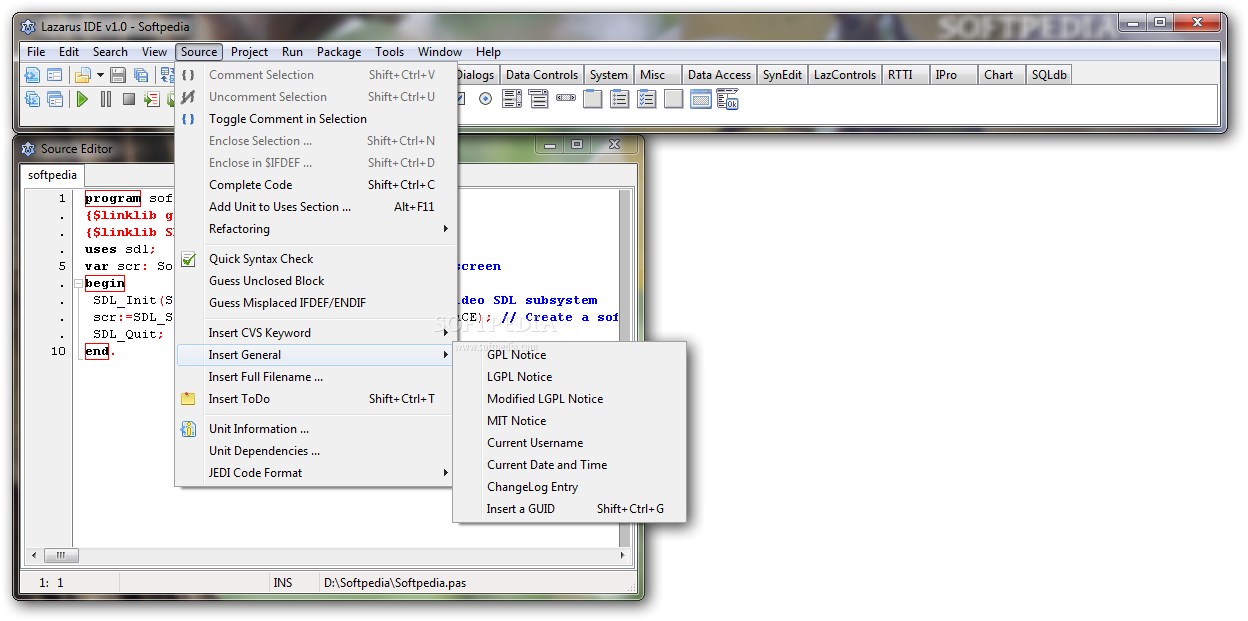Click the View Units toolbar icon
Screen dimensions: 1248x621
click(33, 99)
